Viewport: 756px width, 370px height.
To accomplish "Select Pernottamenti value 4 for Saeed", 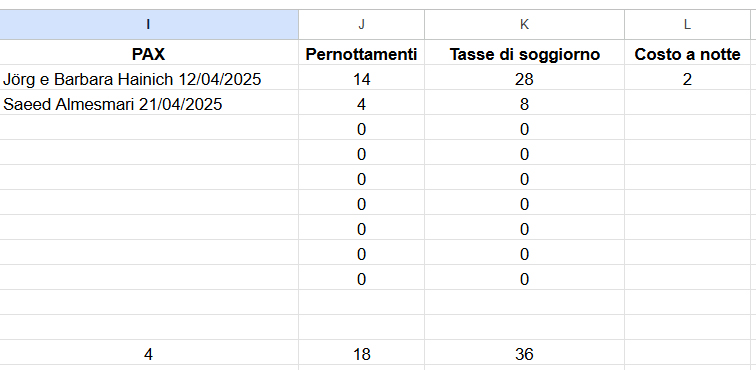I will click(362, 104).
